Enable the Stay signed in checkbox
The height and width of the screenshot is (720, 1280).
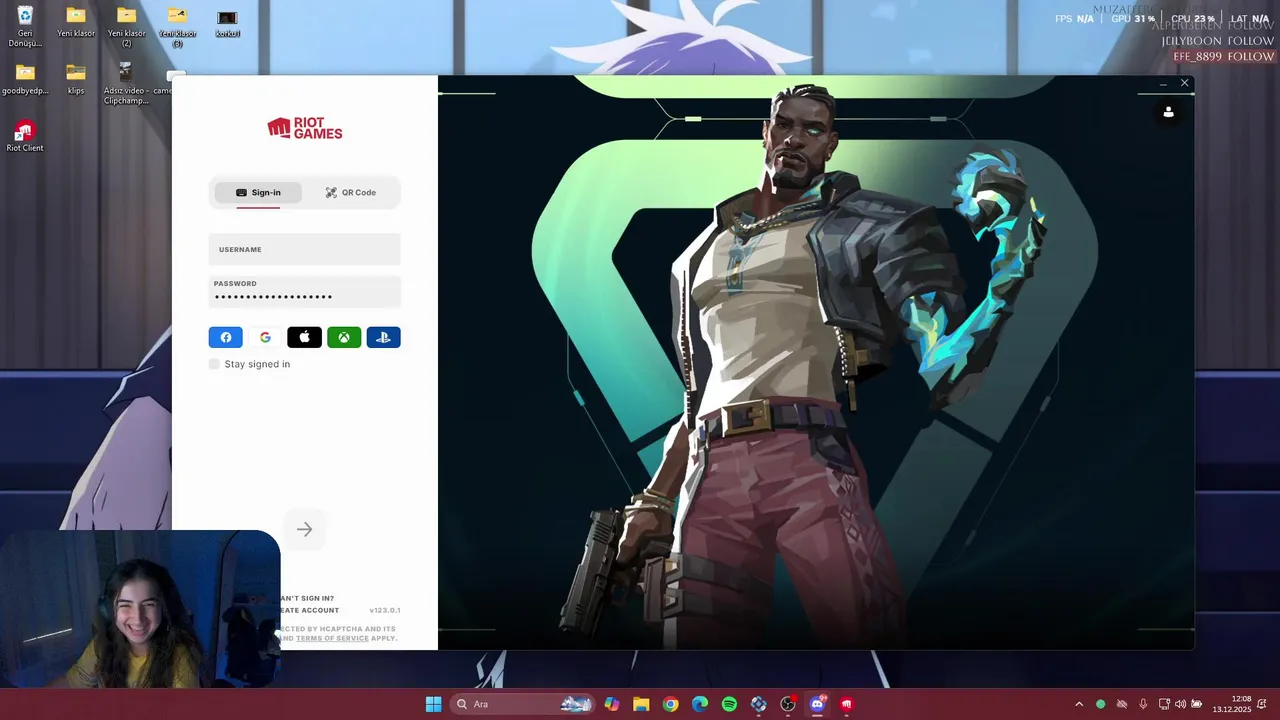214,364
